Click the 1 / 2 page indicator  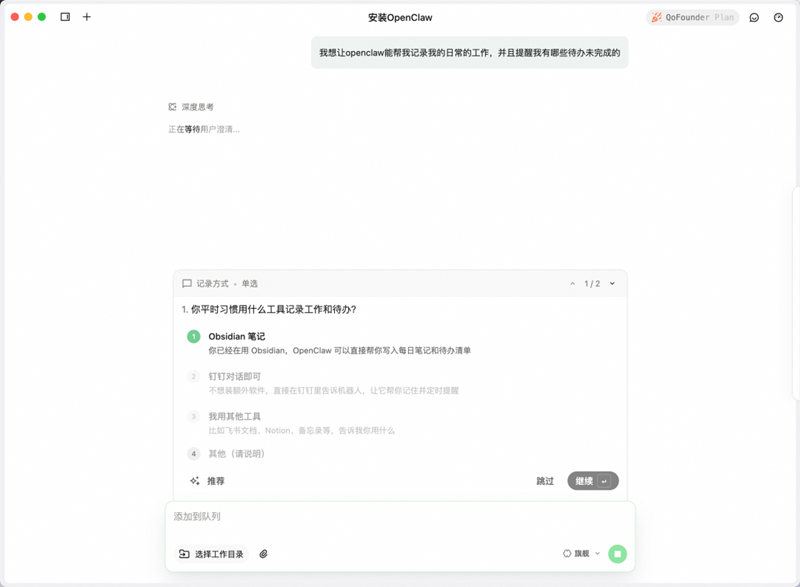click(592, 284)
